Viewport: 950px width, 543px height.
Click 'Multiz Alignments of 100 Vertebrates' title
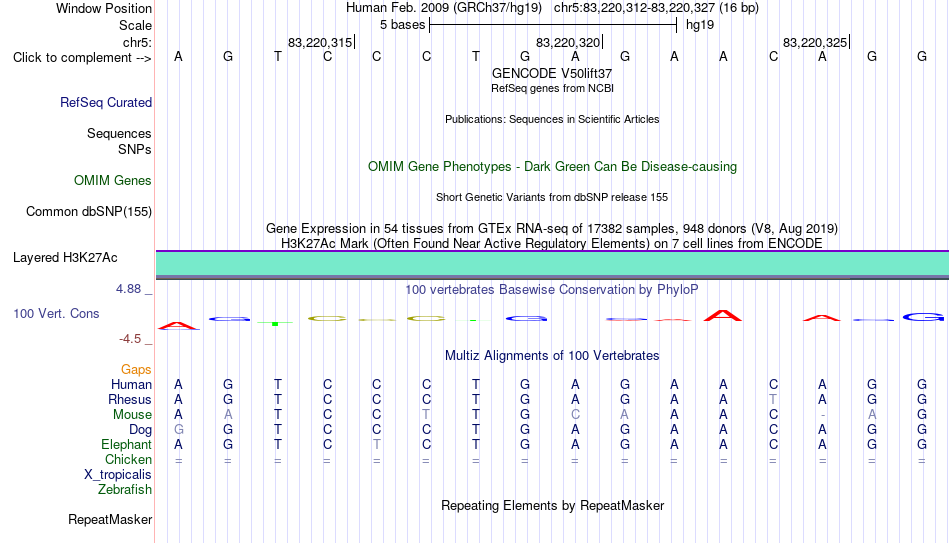point(552,356)
